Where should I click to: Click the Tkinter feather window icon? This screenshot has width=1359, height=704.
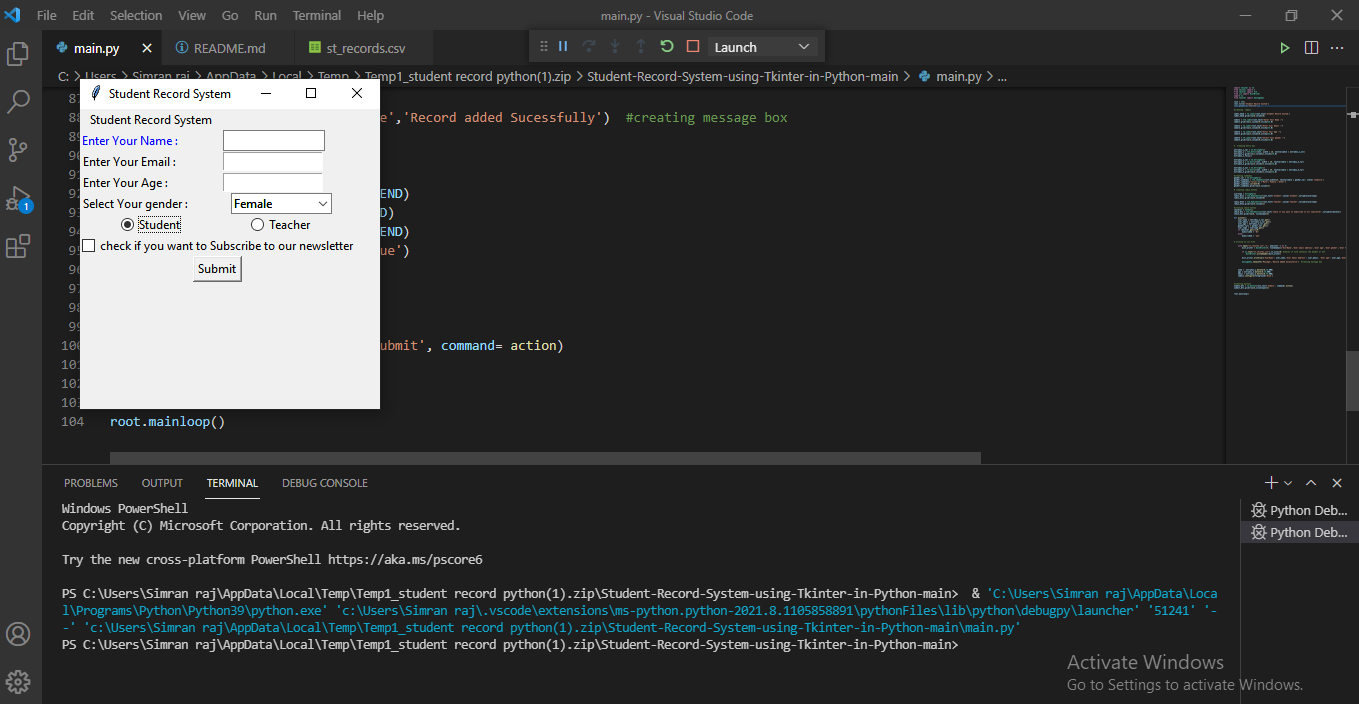click(x=95, y=93)
